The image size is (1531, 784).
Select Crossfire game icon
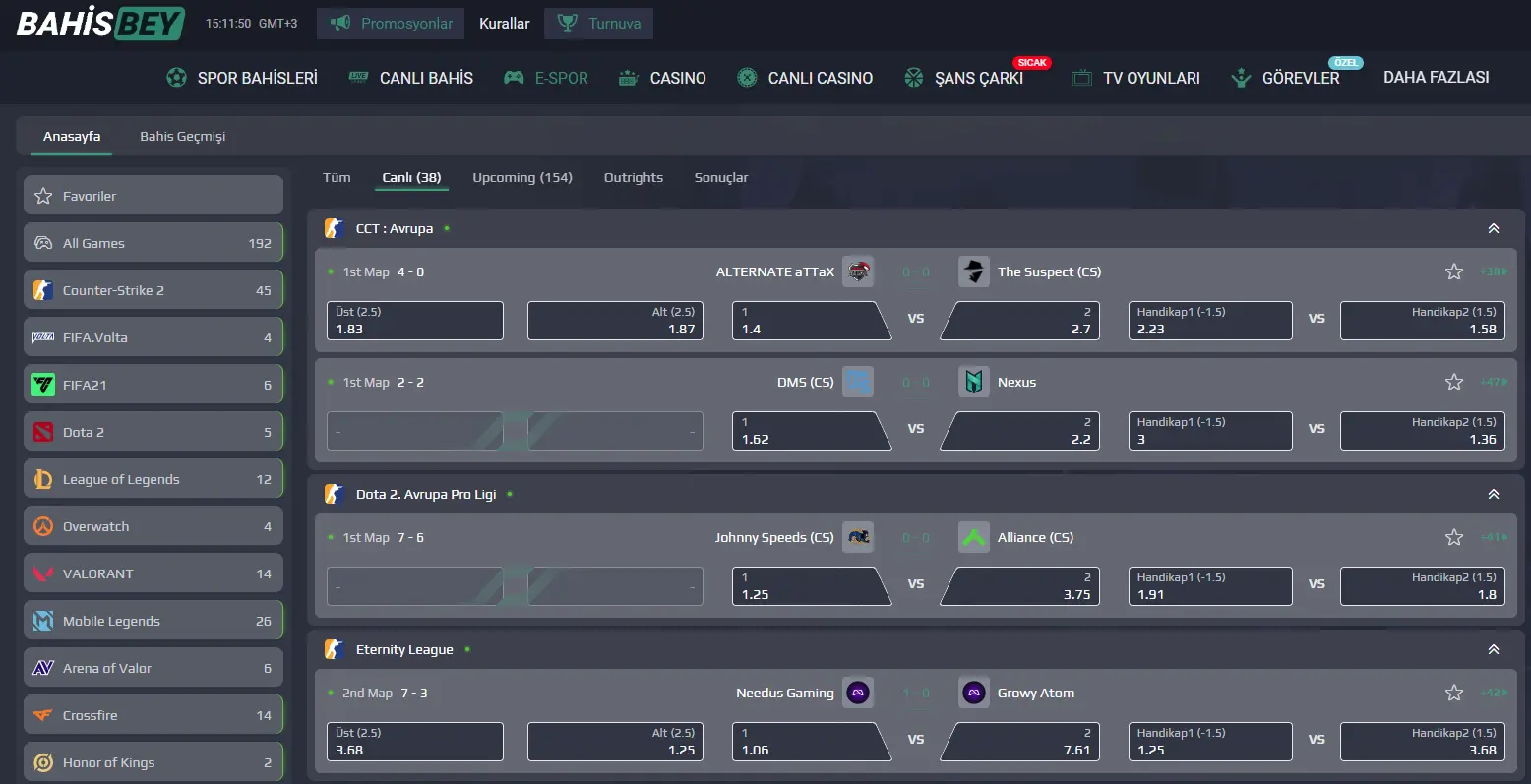tap(43, 715)
